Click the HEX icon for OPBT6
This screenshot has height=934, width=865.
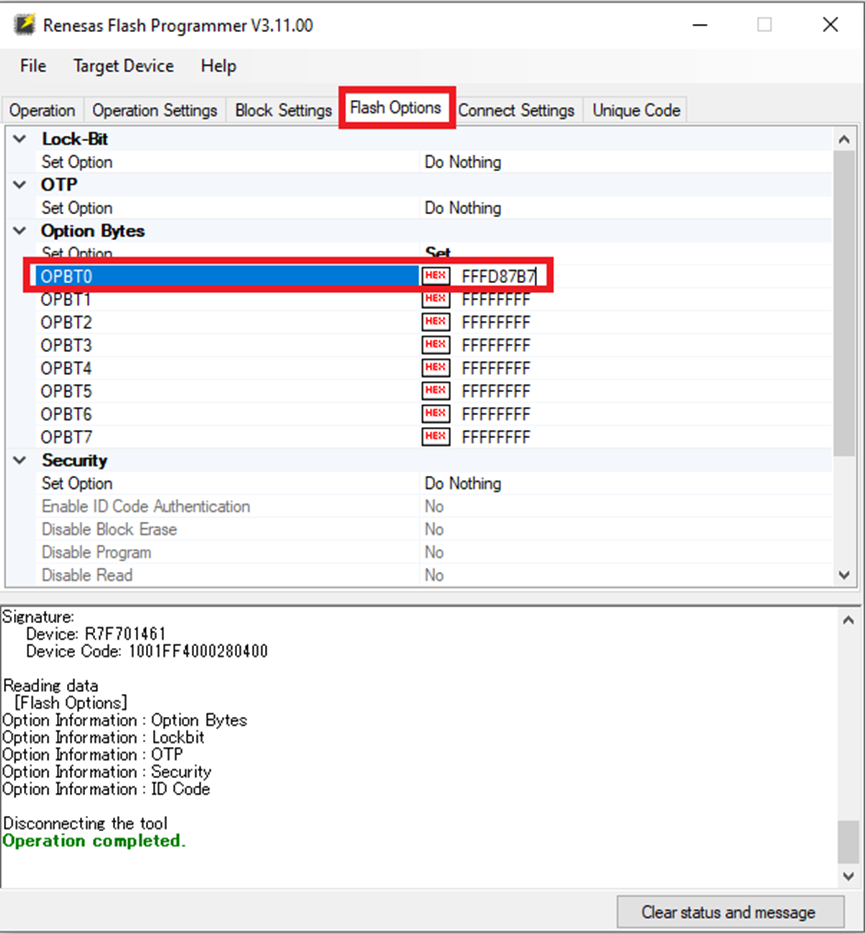[435, 413]
